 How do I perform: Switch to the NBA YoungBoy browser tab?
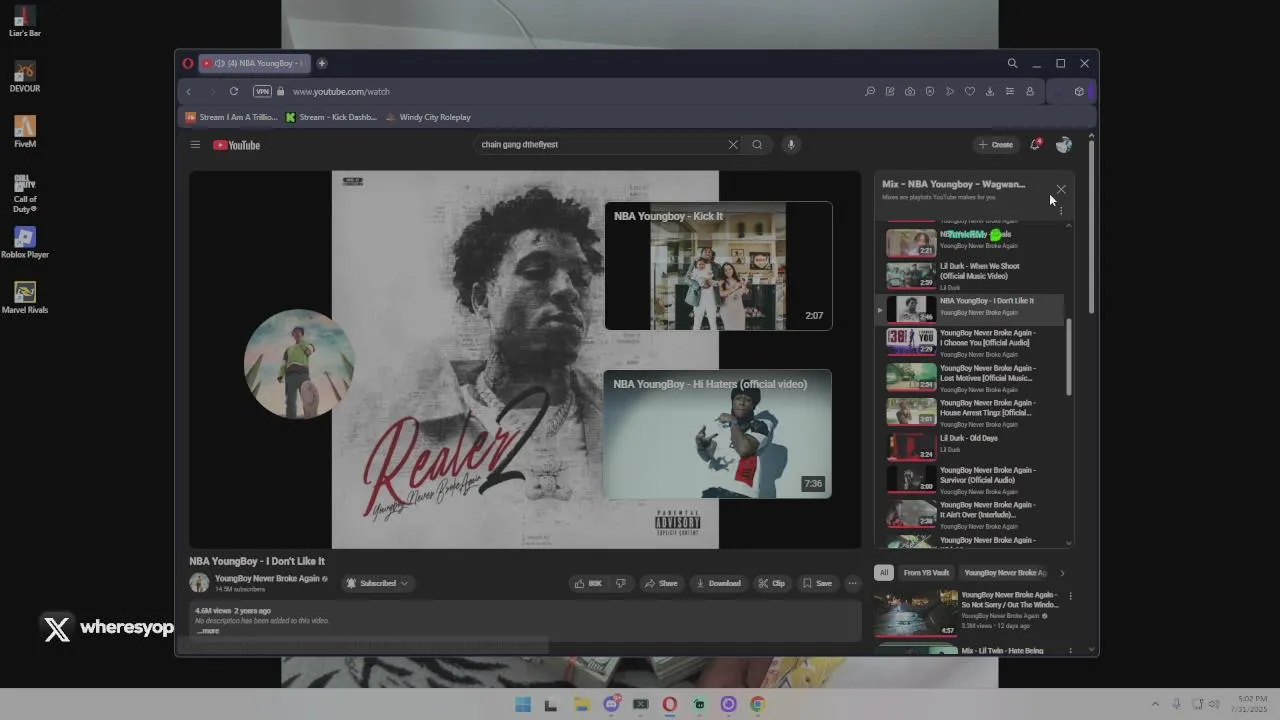click(255, 63)
